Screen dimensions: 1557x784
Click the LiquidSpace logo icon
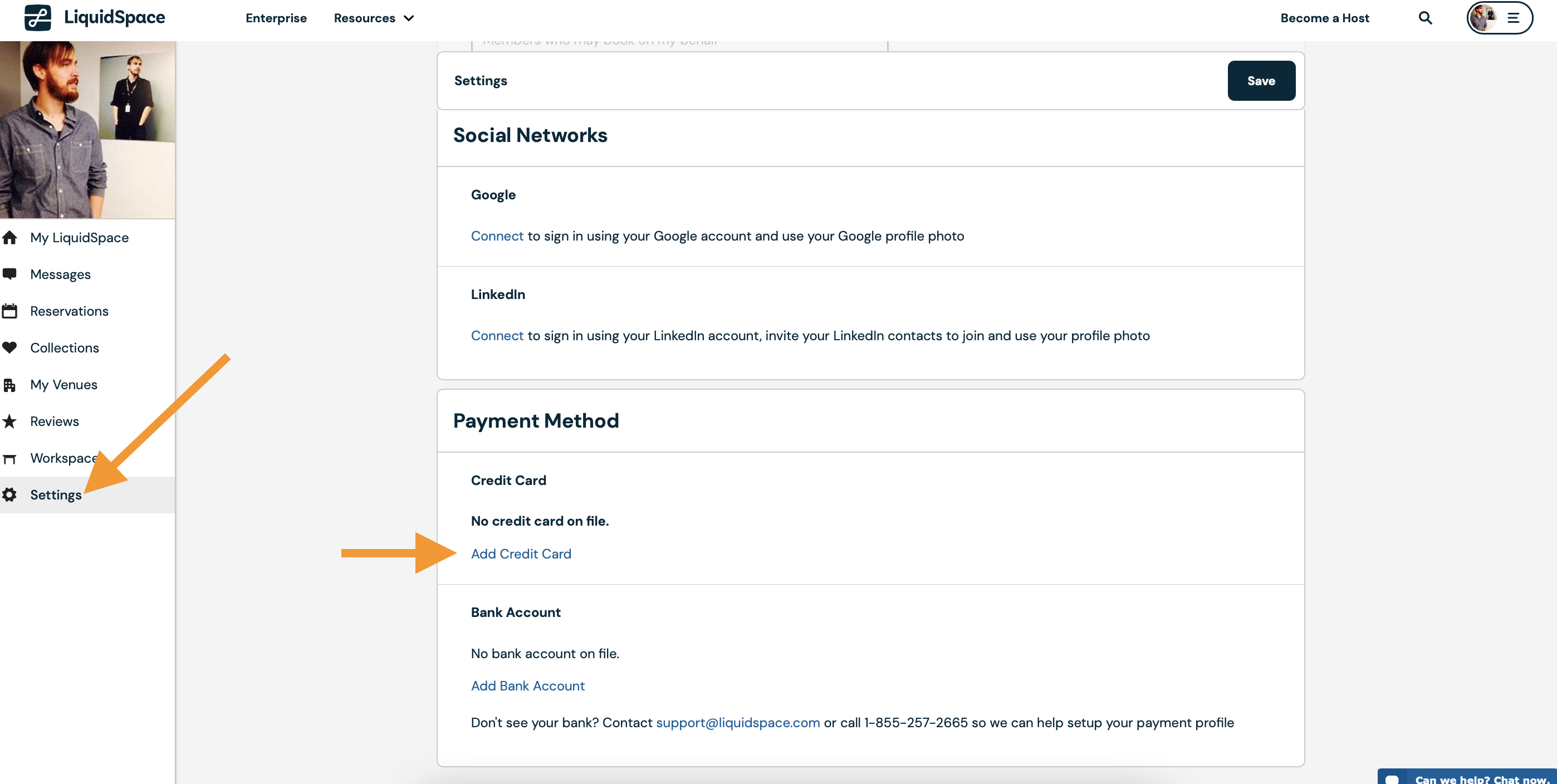[37, 17]
